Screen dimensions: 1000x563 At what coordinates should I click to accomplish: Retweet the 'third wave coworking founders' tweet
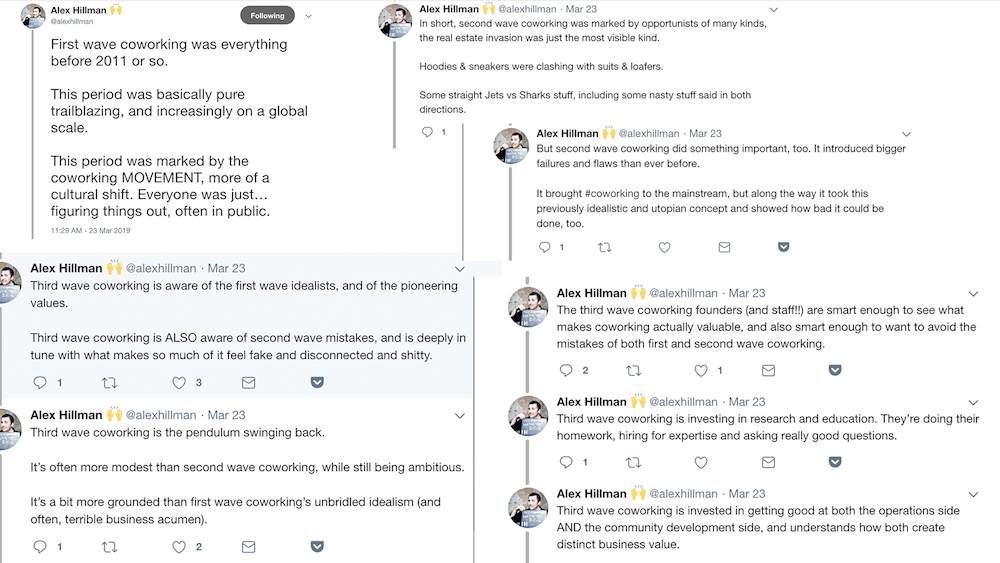tap(633, 370)
